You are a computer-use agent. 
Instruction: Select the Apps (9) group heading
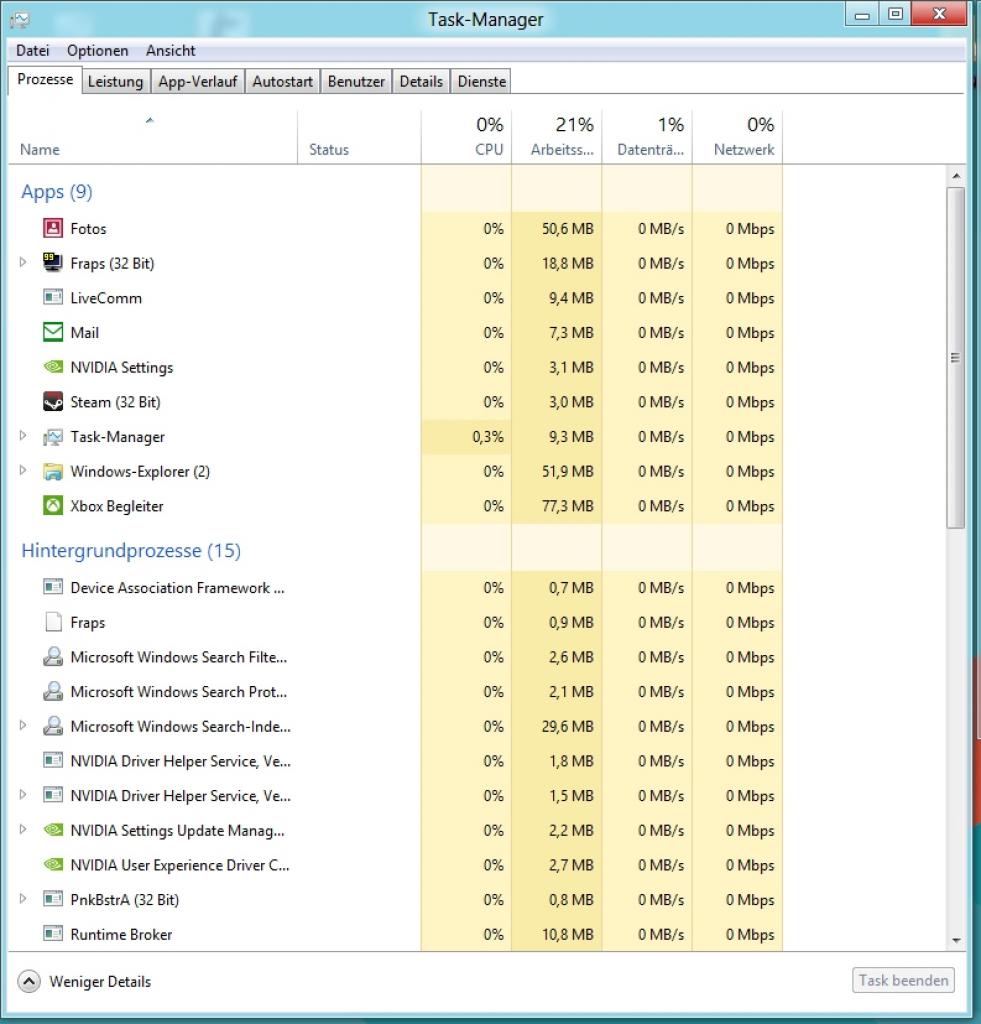(57, 191)
